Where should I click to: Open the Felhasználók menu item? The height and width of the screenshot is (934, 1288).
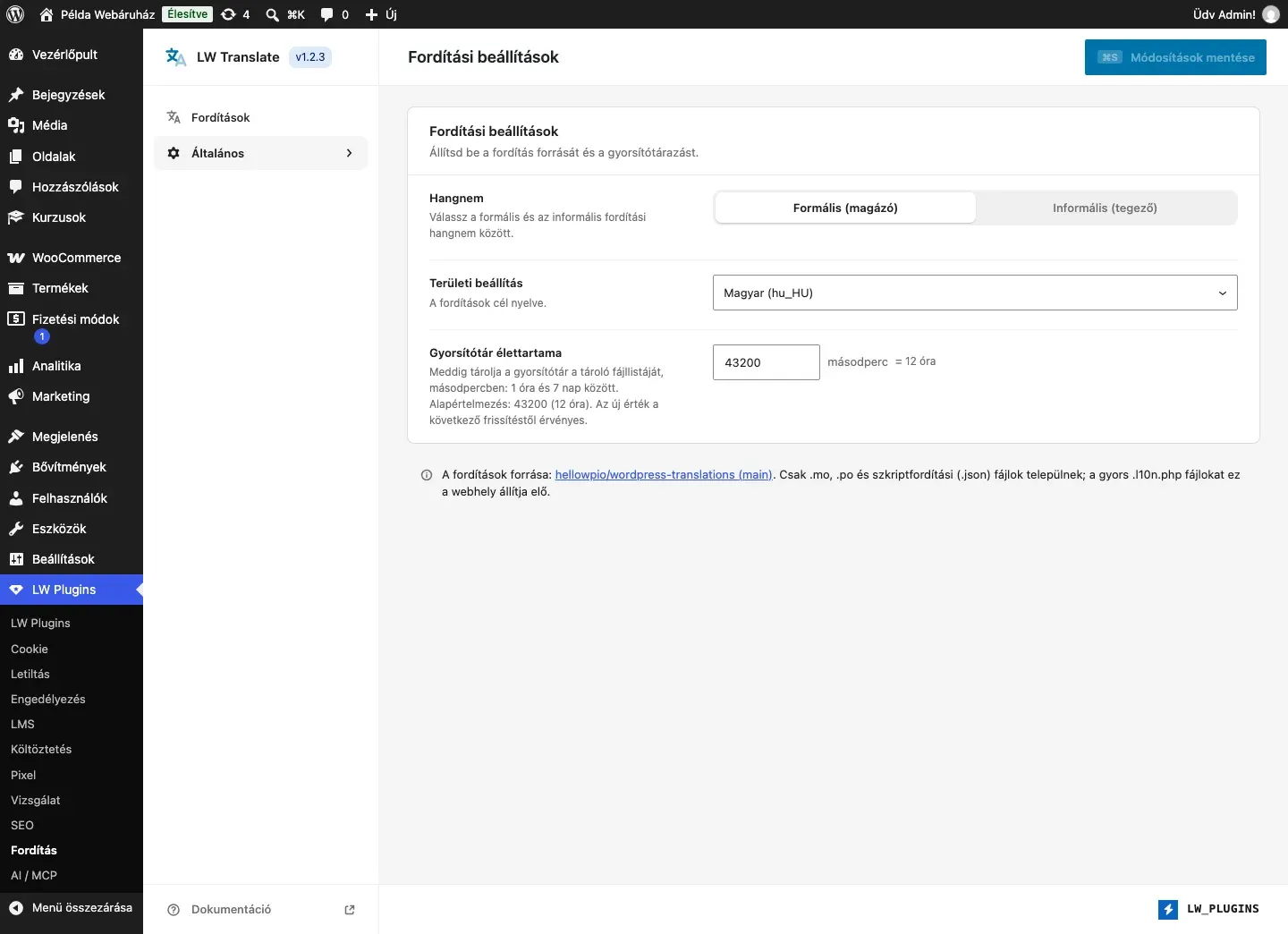[x=72, y=498]
